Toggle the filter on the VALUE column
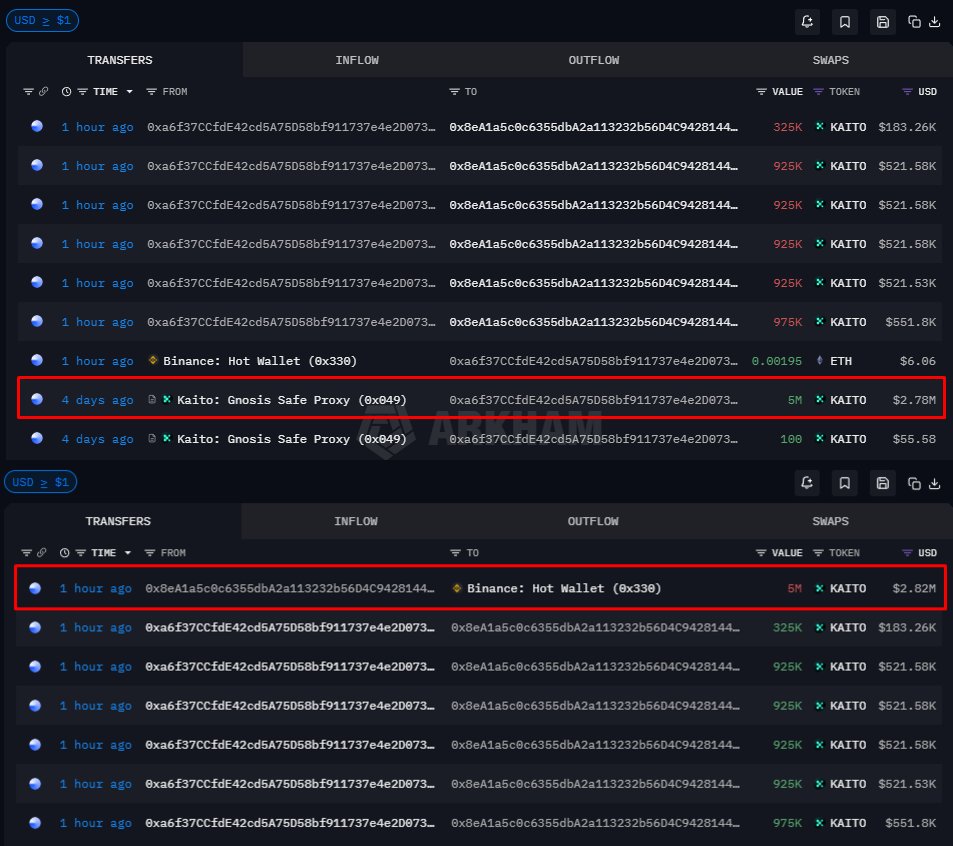Screen dimensions: 953x846 click(759, 91)
